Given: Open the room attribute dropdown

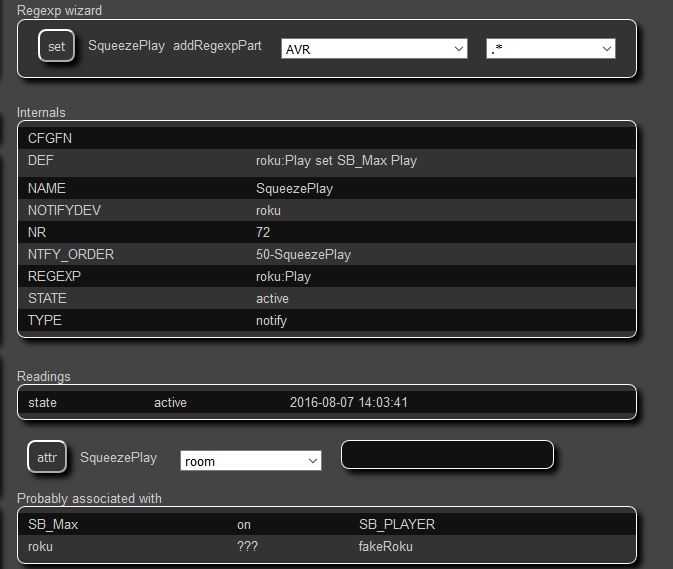Looking at the screenshot, I should point(250,461).
